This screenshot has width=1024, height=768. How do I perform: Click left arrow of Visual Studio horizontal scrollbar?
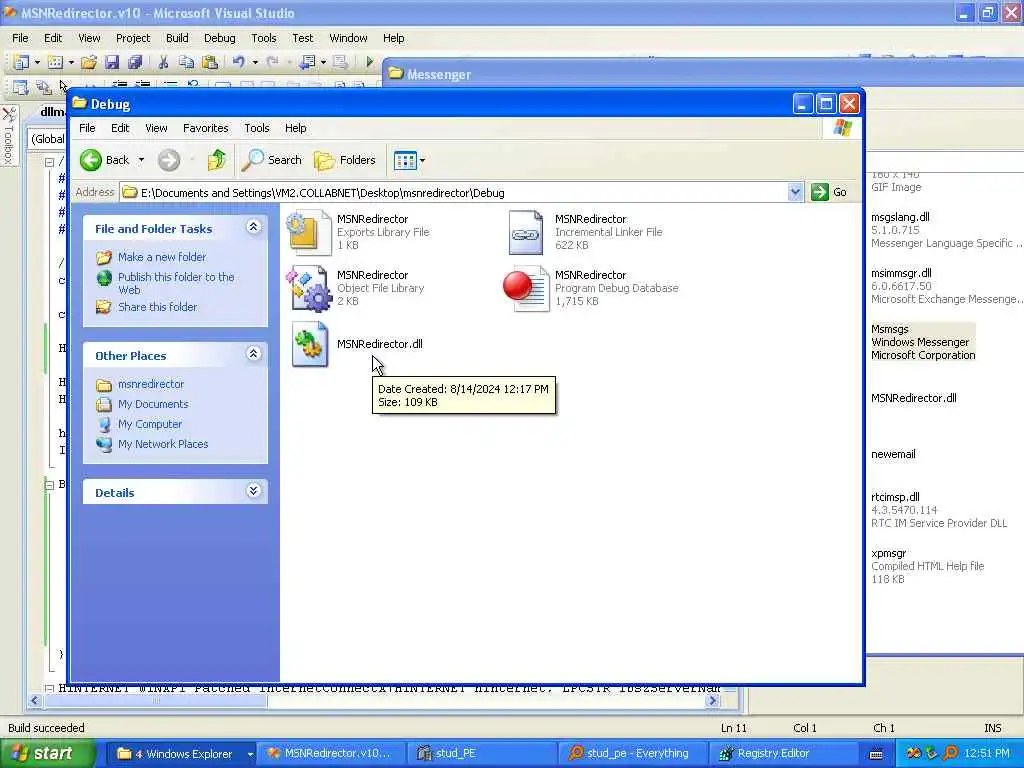[35, 700]
